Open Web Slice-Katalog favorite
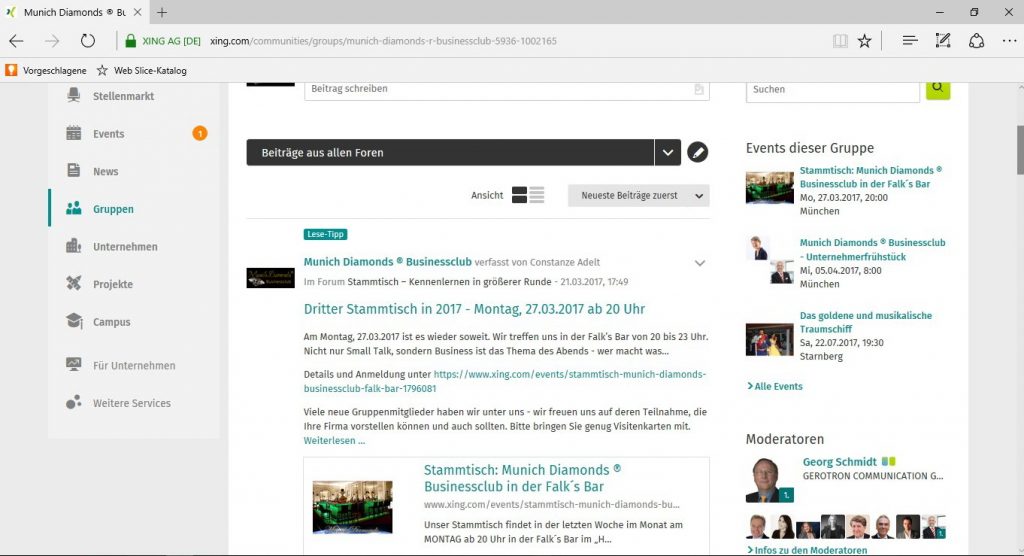Screen dimensions: 1024x556 [142, 71]
